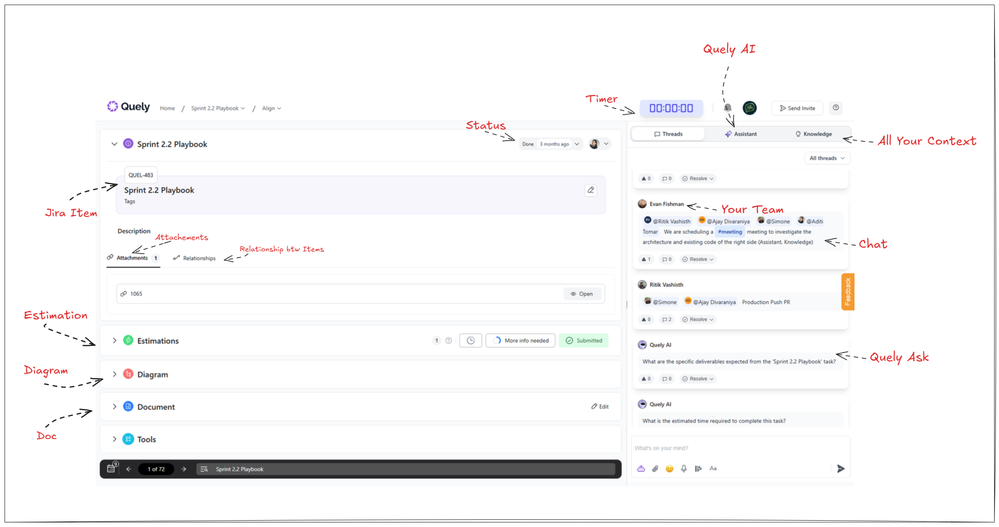
Task: Click the 00:00:00 timer
Action: 671,108
